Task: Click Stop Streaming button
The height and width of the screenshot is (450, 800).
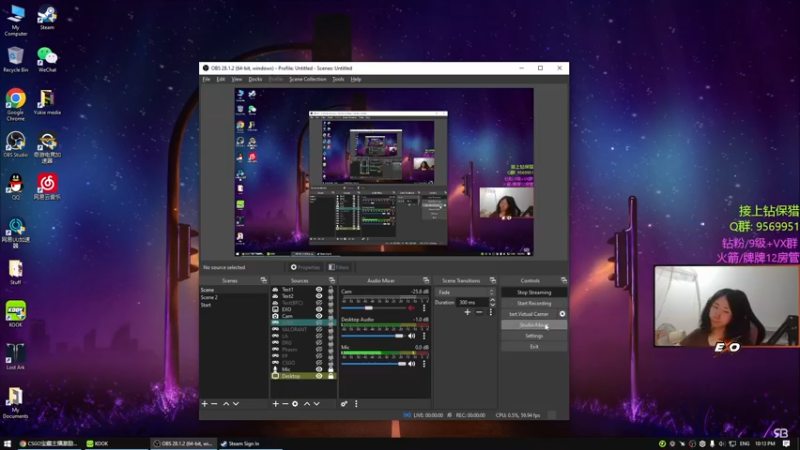Action: pos(534,292)
